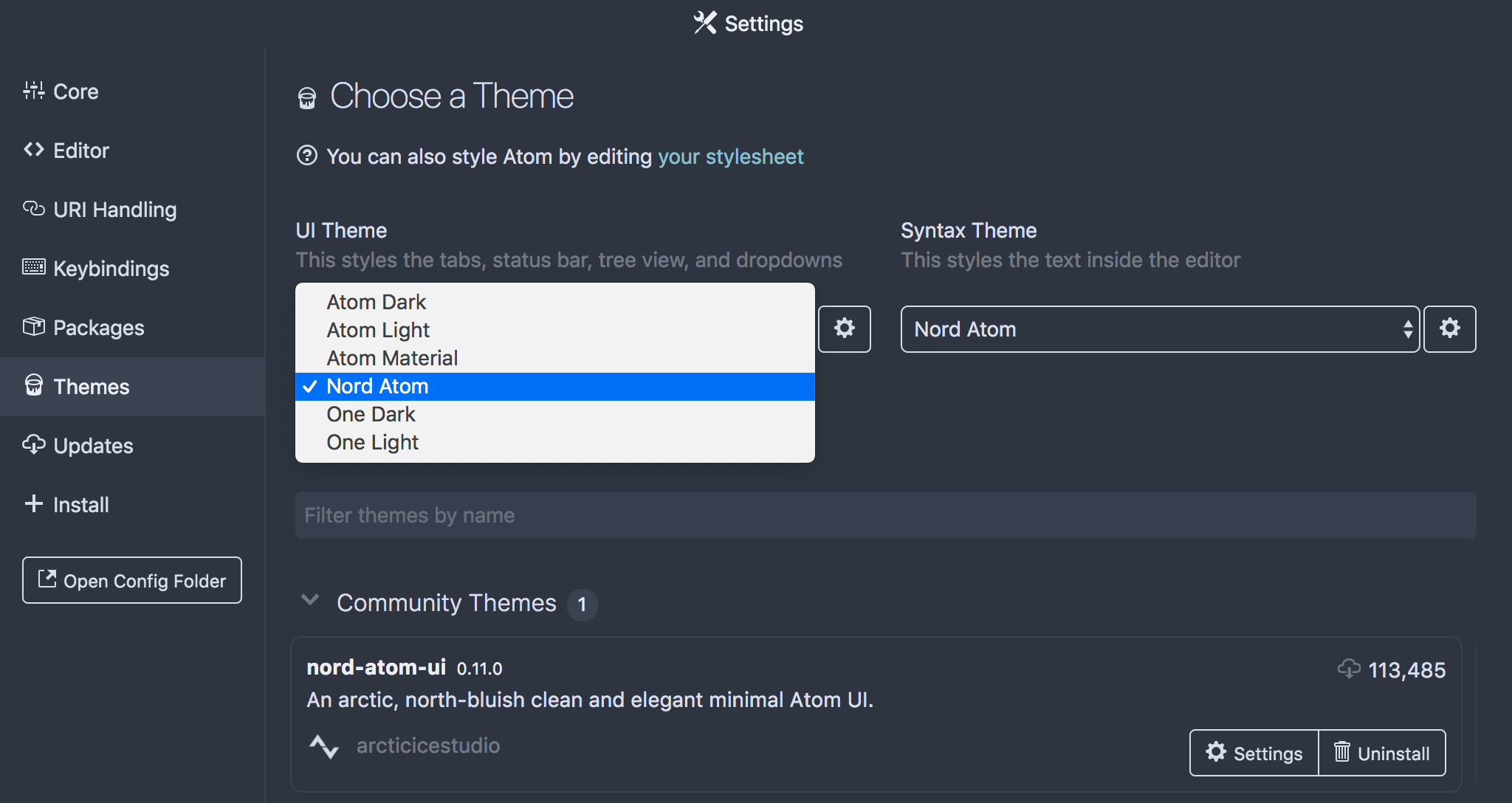Viewport: 1512px width, 803px height.
Task: Click the 'UI Theme' label
Action: tap(341, 230)
